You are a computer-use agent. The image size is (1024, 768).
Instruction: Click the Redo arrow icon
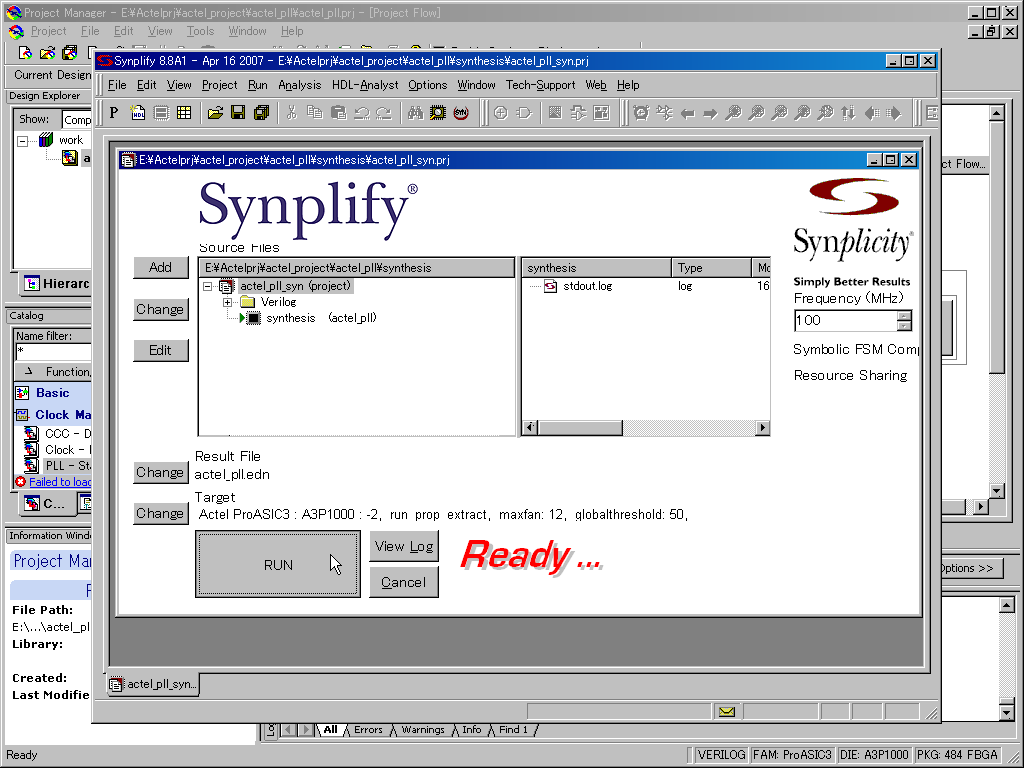[x=384, y=113]
